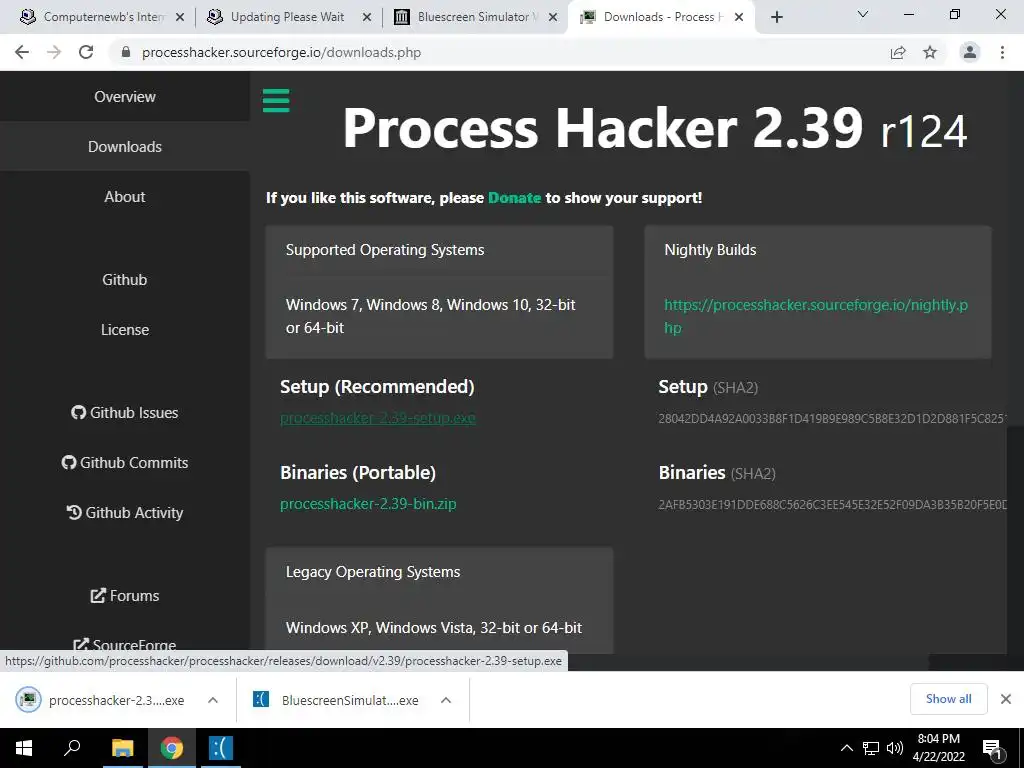Open the About sidebar item

coord(125,197)
